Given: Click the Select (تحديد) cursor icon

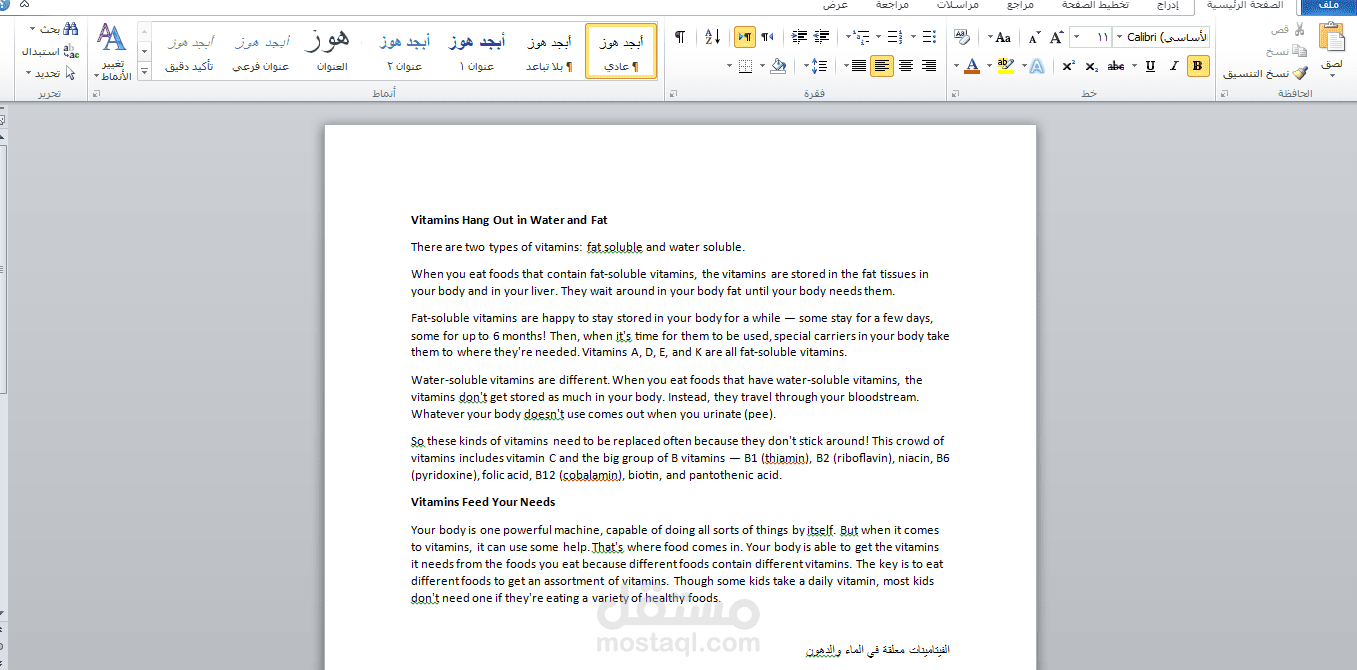Looking at the screenshot, I should 71,73.
